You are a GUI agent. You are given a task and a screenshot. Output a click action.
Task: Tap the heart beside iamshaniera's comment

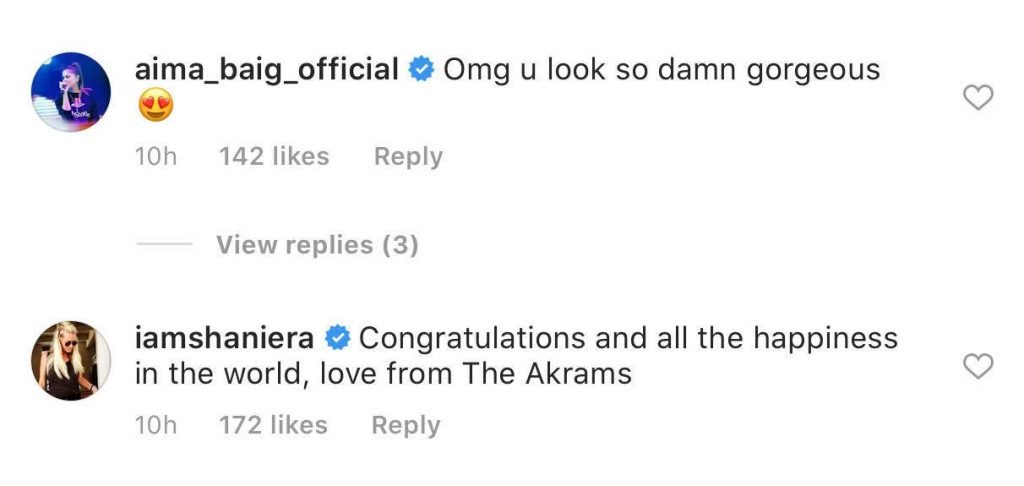tap(977, 367)
